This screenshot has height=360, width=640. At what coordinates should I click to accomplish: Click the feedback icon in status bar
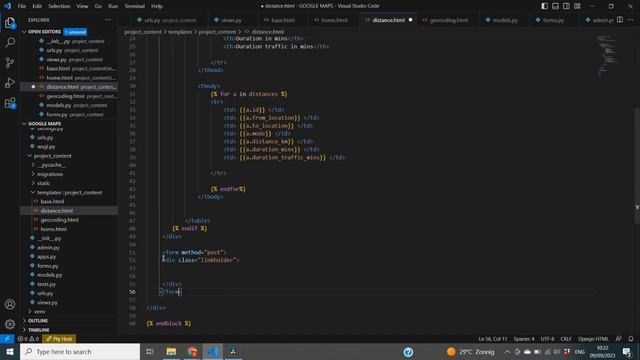[618, 339]
